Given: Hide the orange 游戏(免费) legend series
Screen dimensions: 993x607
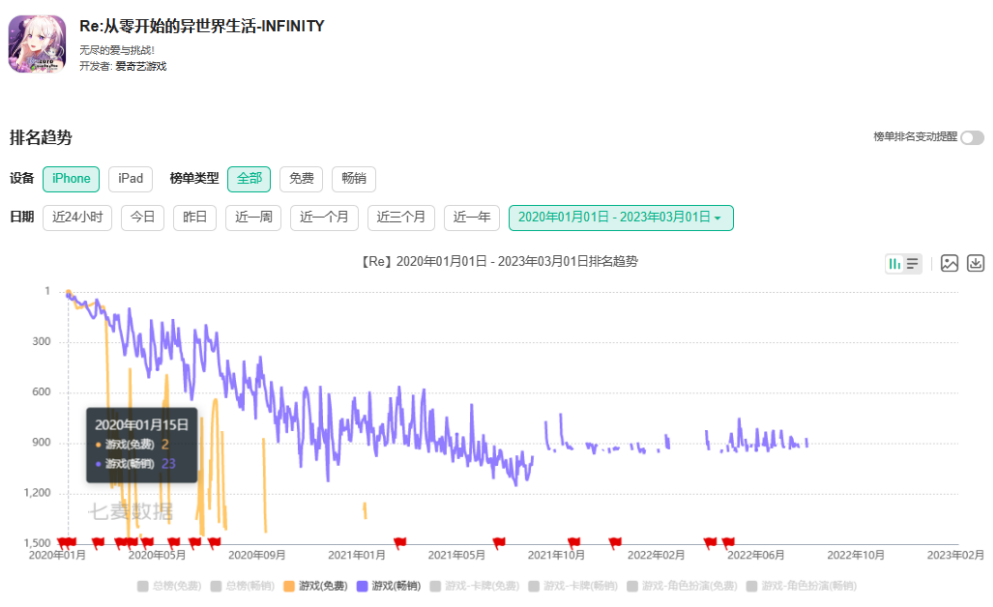Looking at the screenshot, I should [315, 586].
